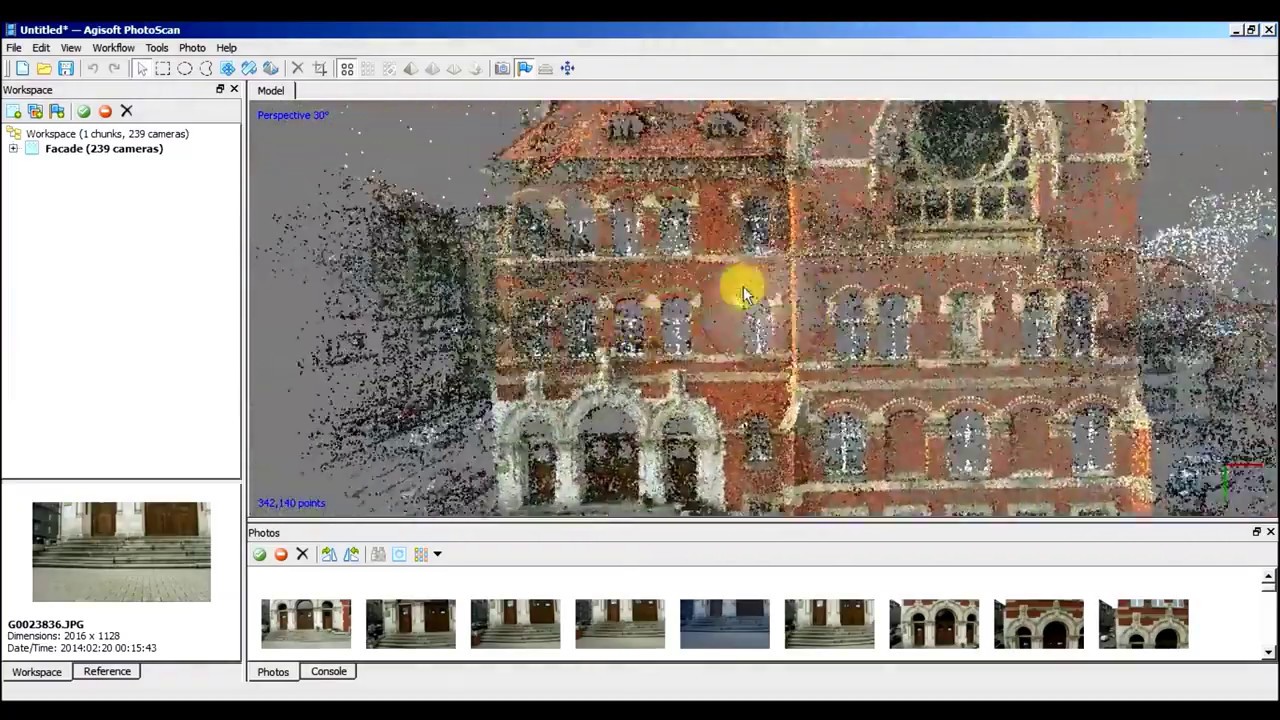1280x720 pixels.
Task: Undo the last action
Action: coord(92,68)
